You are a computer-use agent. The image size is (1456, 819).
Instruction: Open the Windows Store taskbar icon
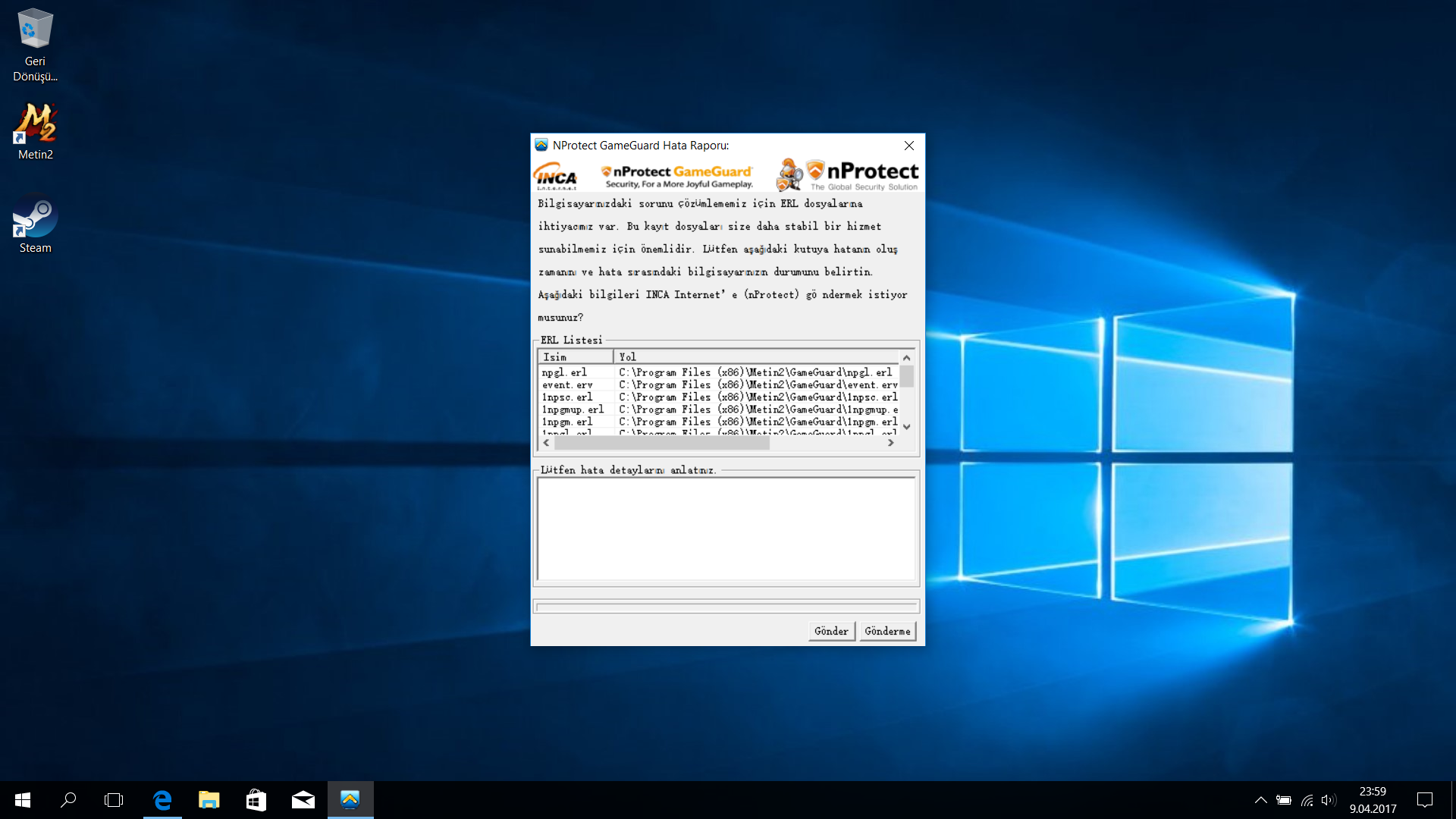tap(256, 800)
